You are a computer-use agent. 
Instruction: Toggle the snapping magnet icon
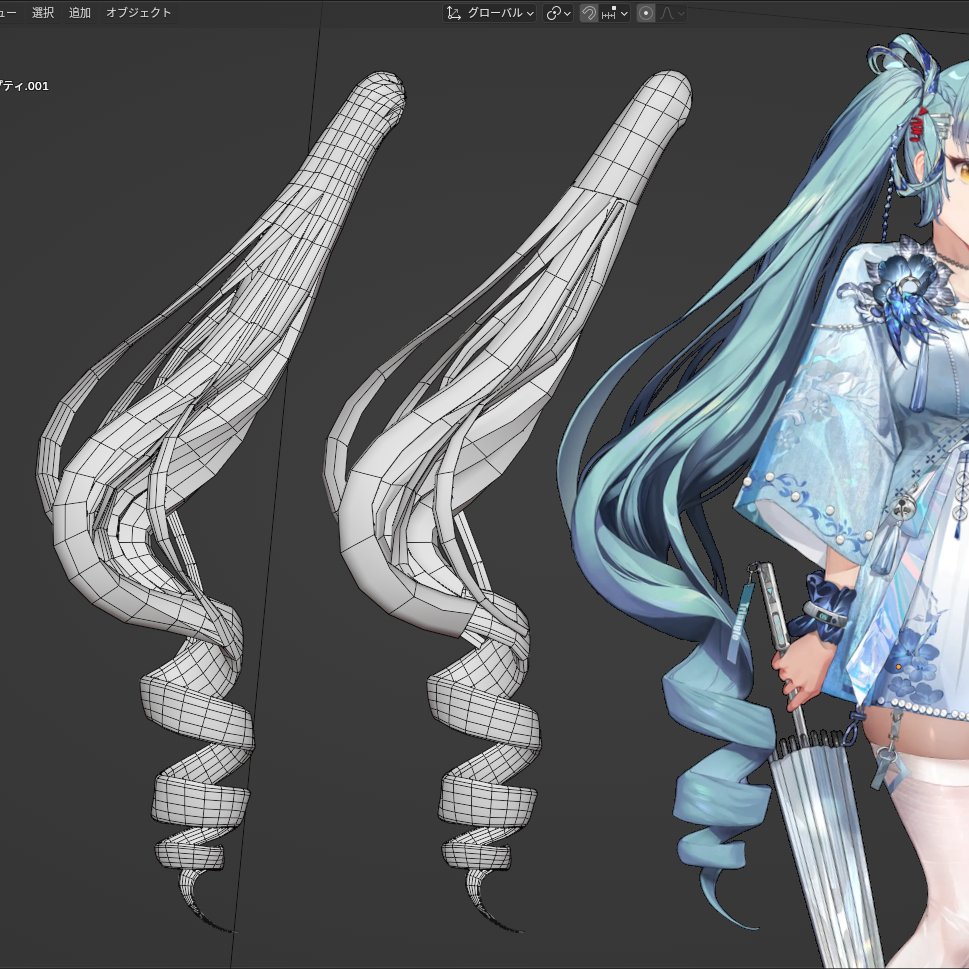[x=588, y=13]
